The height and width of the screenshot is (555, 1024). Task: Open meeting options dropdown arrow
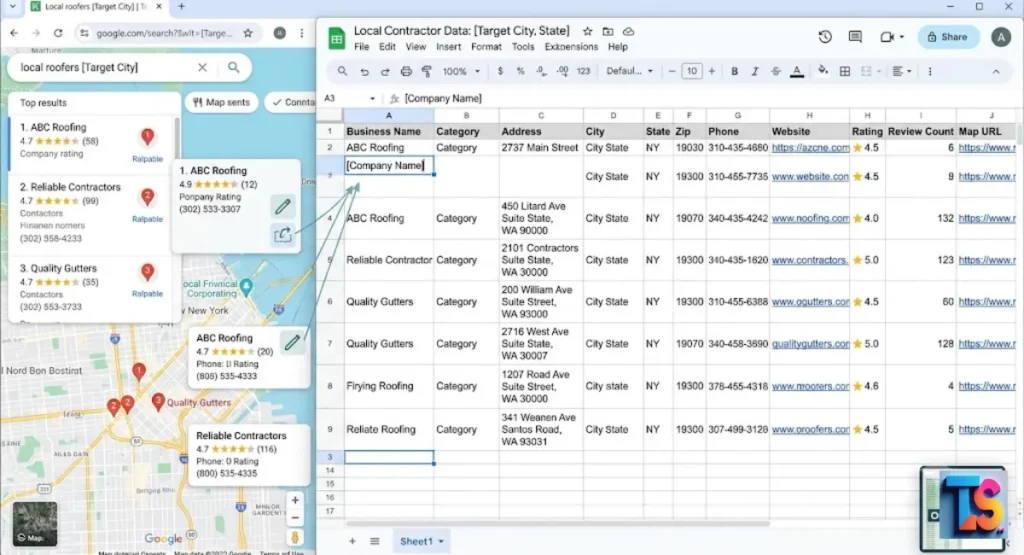click(x=902, y=37)
